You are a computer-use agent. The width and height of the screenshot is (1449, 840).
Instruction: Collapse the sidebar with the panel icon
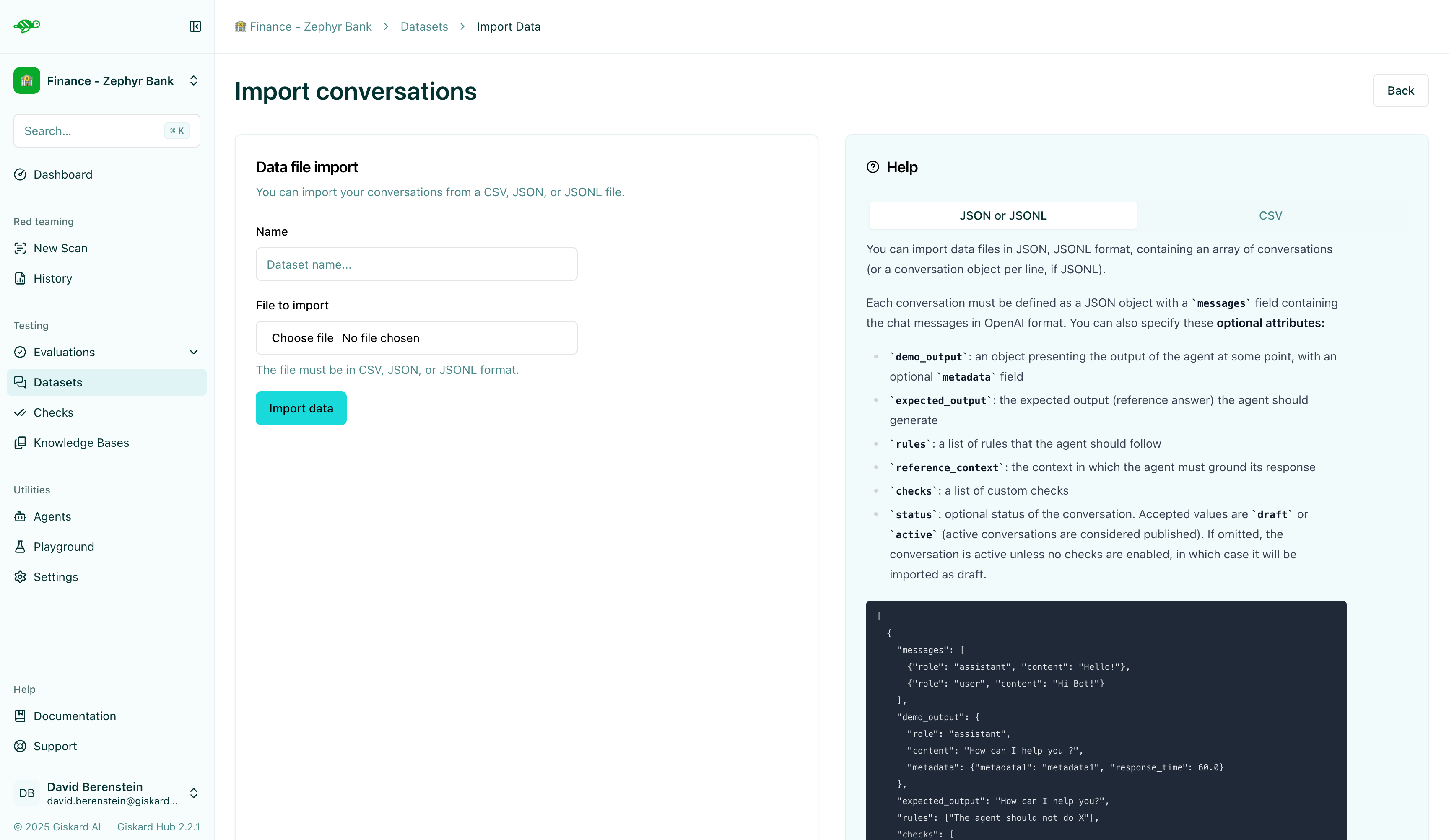tap(195, 26)
